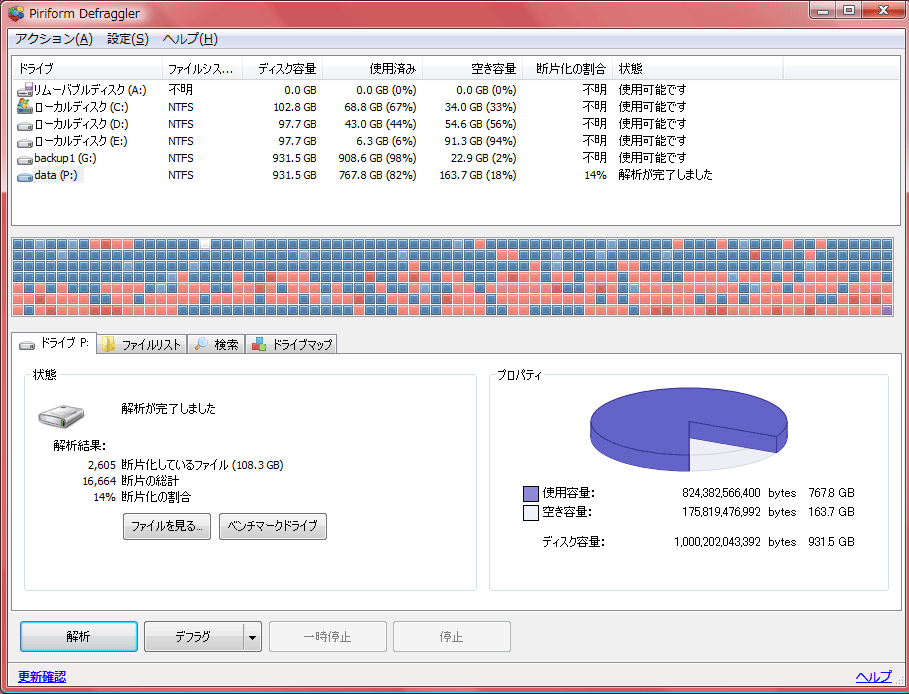Sort by the ディスク容量 column header

pos(282,68)
